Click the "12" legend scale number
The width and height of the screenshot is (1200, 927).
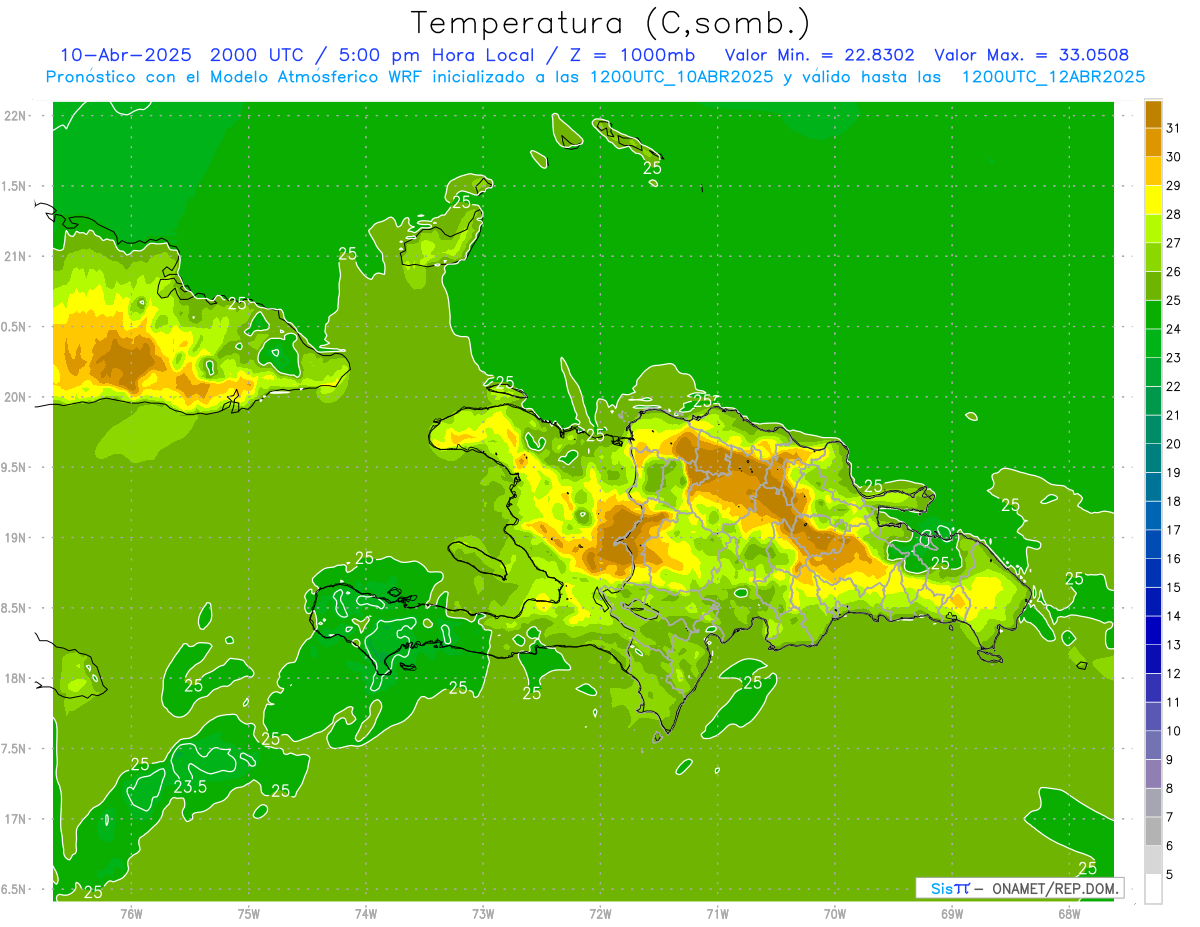1173,673
